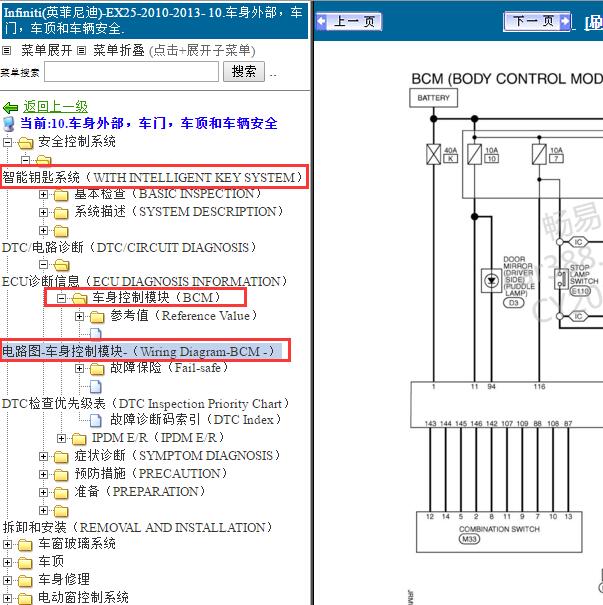Open 基本检查 BASIC INSPECTION folder
The width and height of the screenshot is (603, 605).
click(168, 194)
